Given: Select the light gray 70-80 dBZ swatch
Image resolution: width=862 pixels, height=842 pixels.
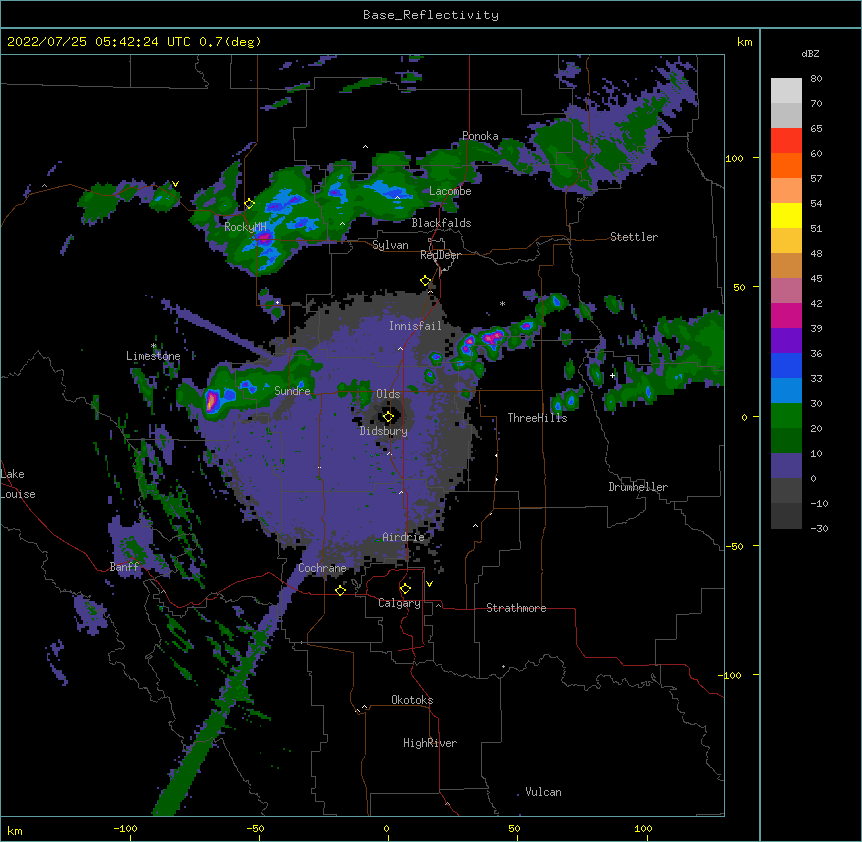Looking at the screenshot, I should coord(786,91).
